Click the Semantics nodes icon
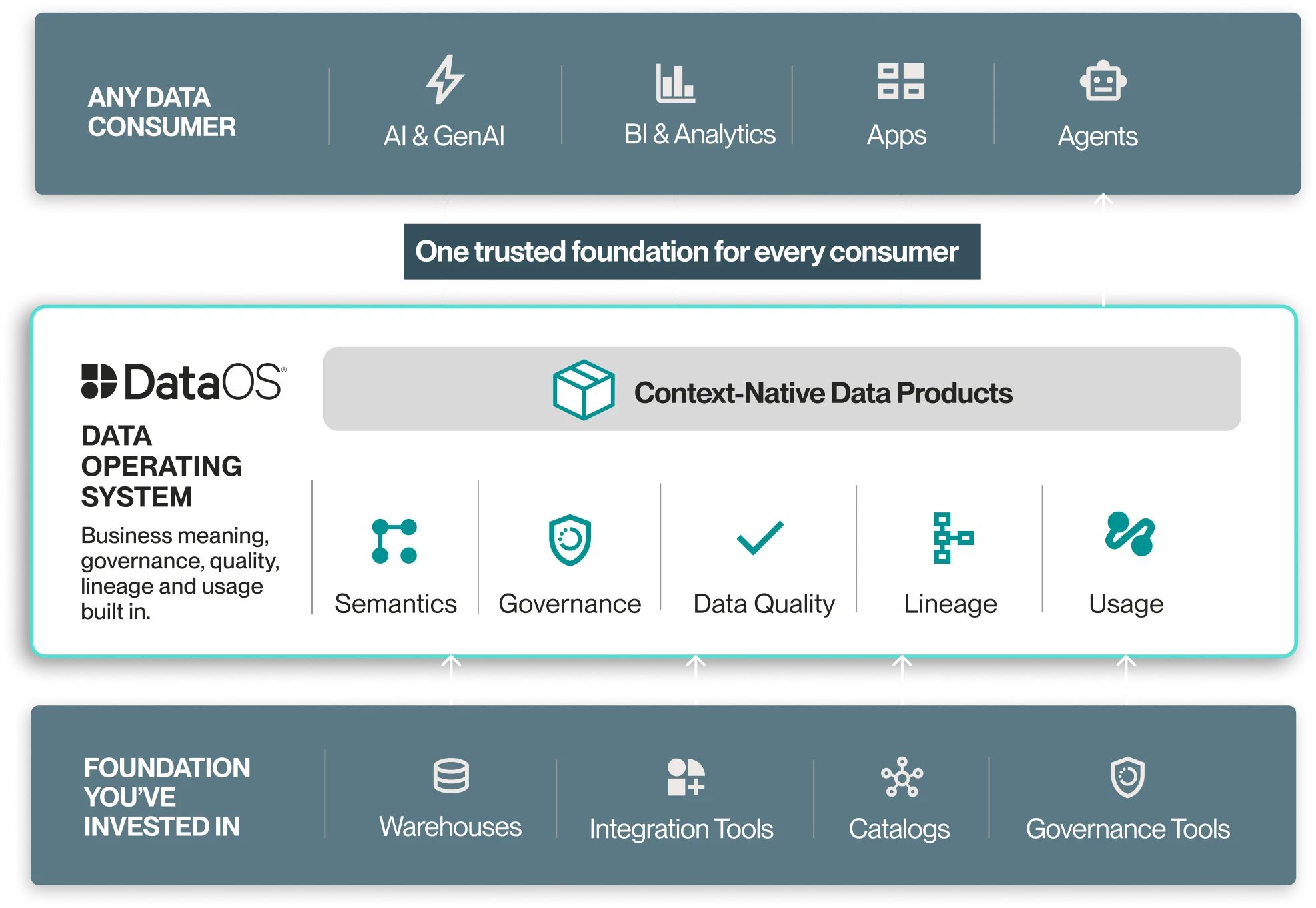This screenshot has width=1316, height=908. point(394,541)
